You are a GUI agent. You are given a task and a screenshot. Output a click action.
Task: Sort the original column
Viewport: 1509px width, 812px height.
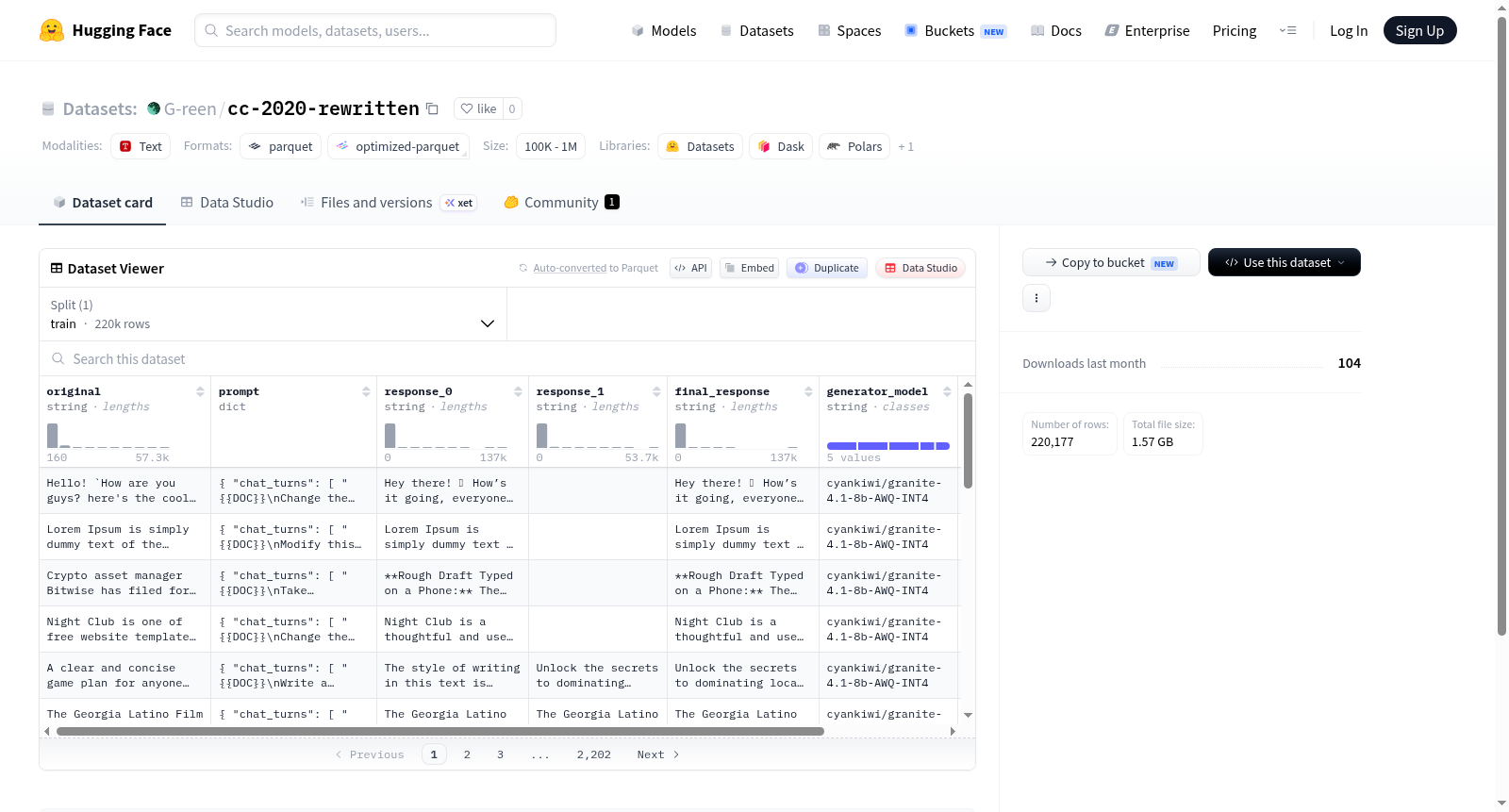[x=200, y=391]
